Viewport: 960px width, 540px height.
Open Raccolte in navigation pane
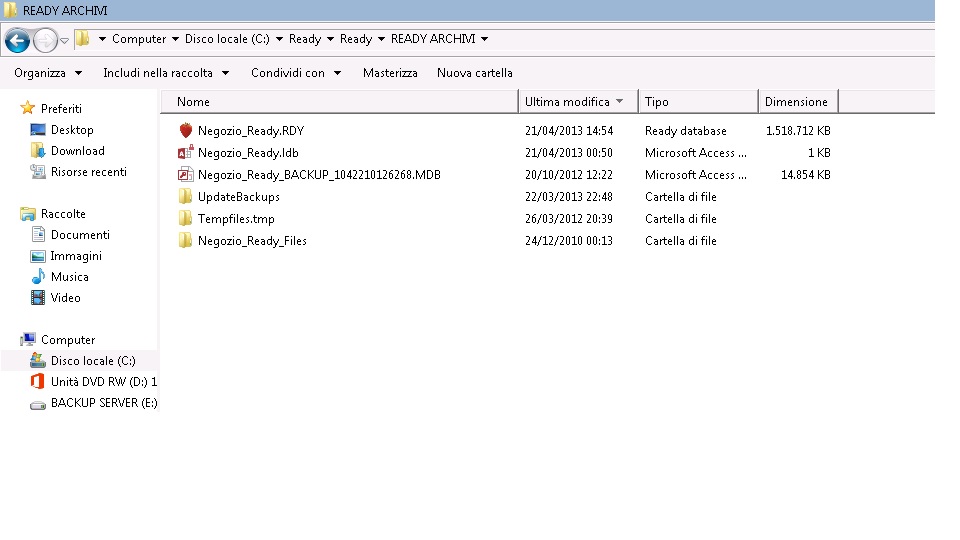[x=63, y=214]
